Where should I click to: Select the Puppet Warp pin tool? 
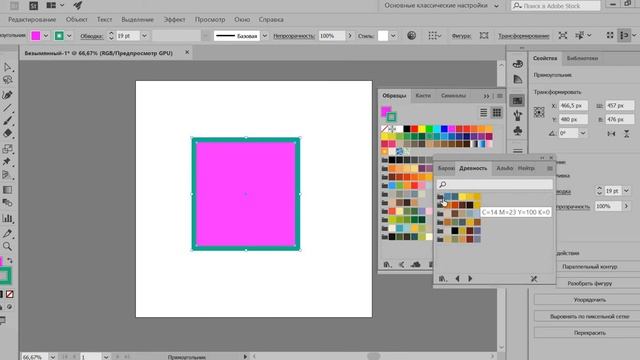[x=7, y=162]
